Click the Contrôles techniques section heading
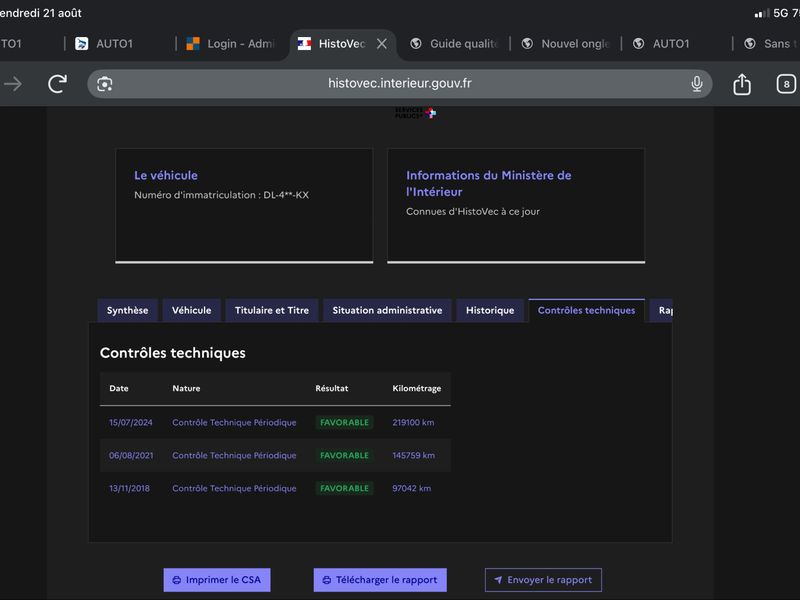 pyautogui.click(x=173, y=353)
